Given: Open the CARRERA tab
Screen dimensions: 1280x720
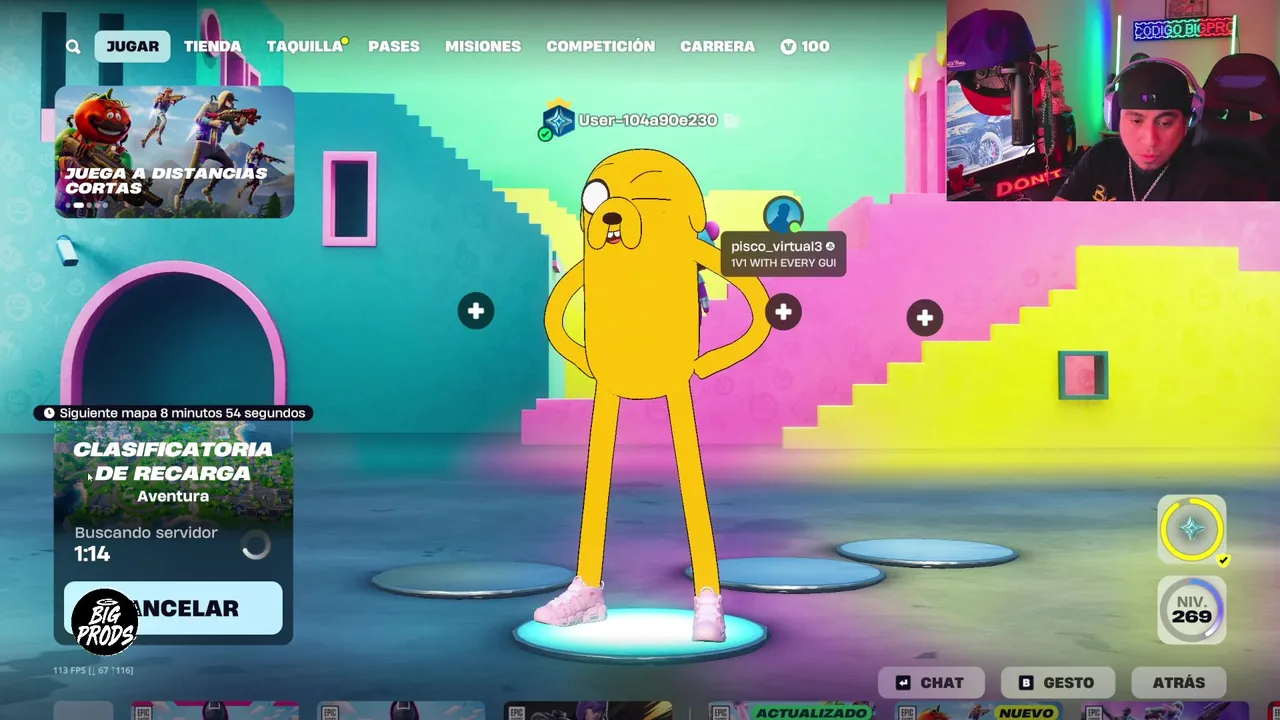Looking at the screenshot, I should [x=717, y=46].
